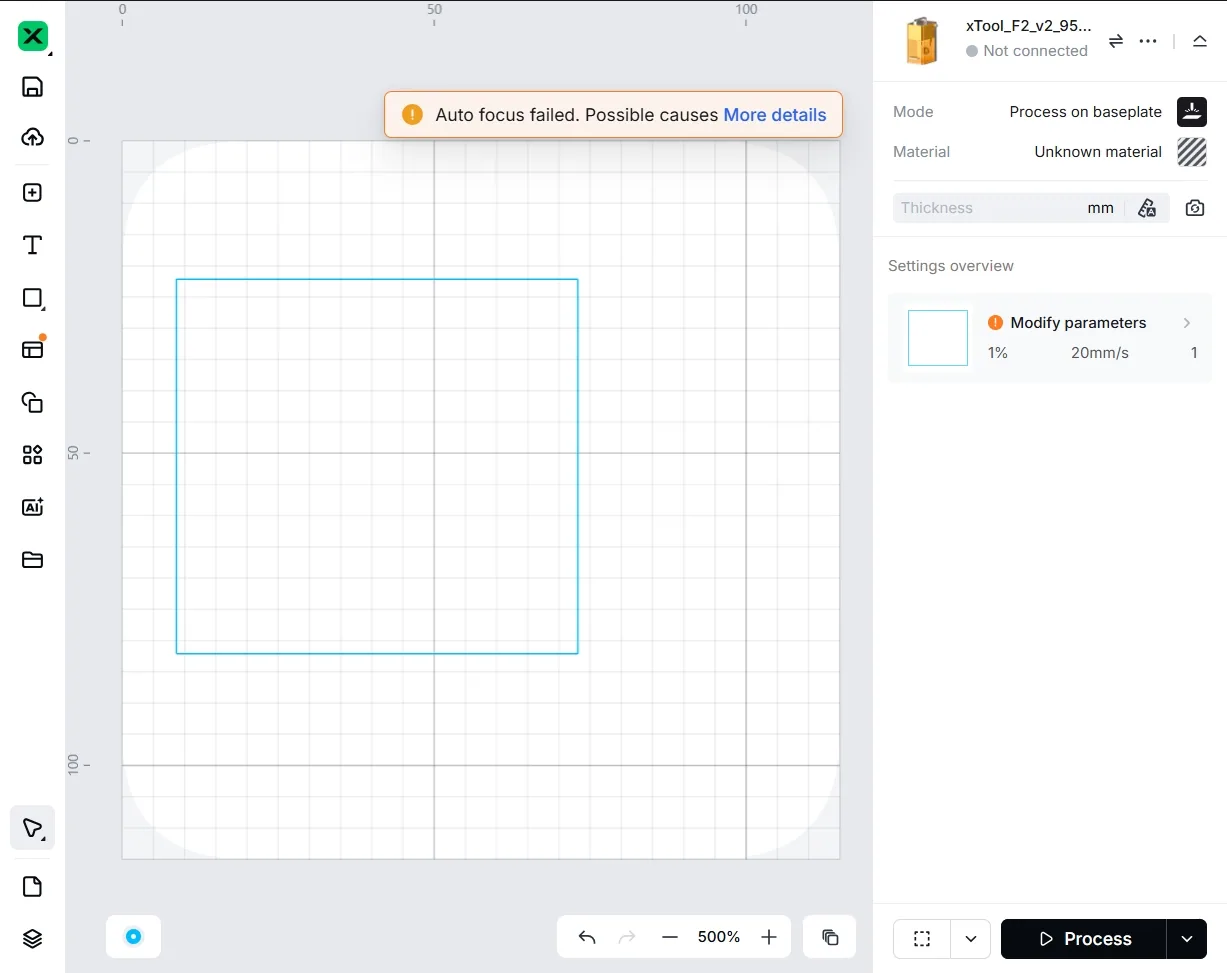This screenshot has height=973, width=1227.
Task: Click the camera capture icon near Thickness
Action: 1195,208
